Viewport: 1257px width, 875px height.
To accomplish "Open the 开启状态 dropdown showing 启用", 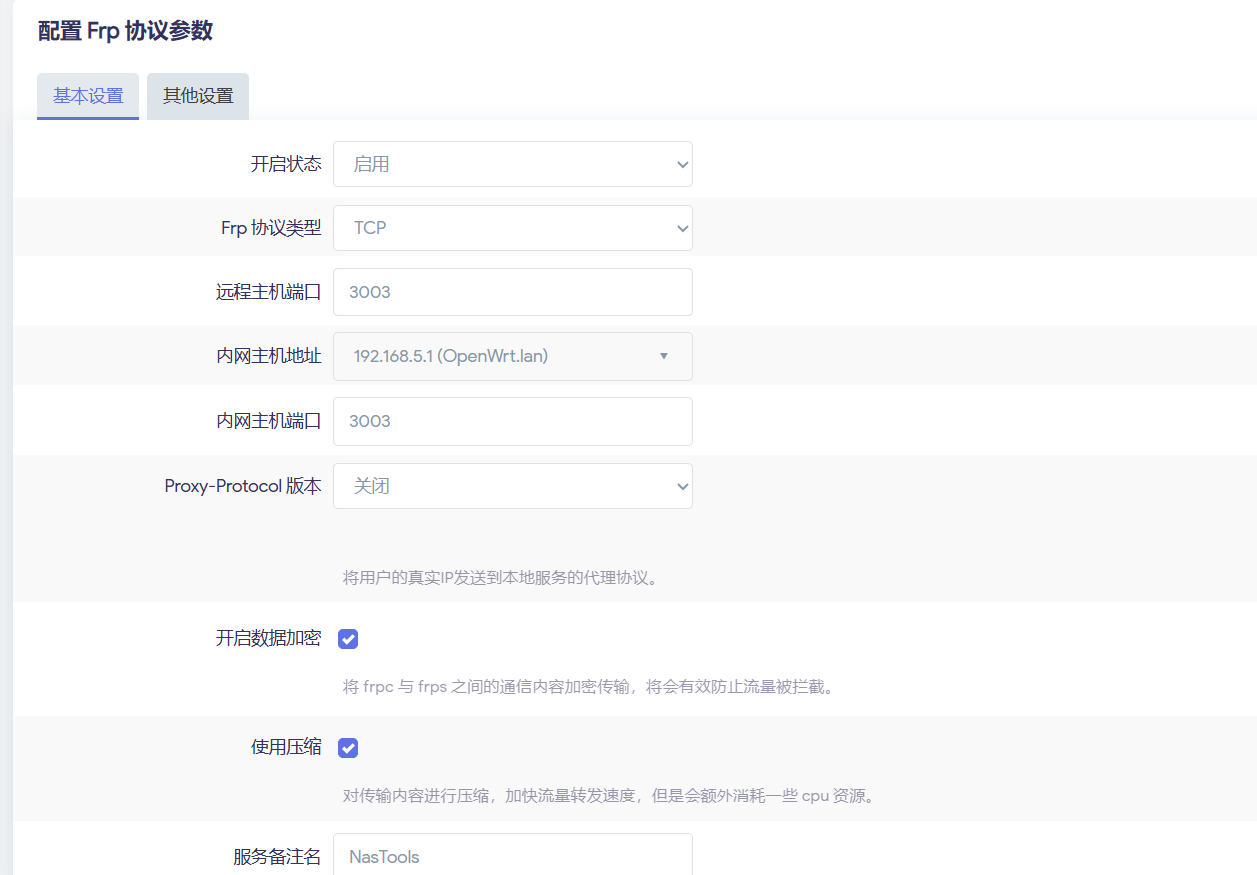I will 512,164.
